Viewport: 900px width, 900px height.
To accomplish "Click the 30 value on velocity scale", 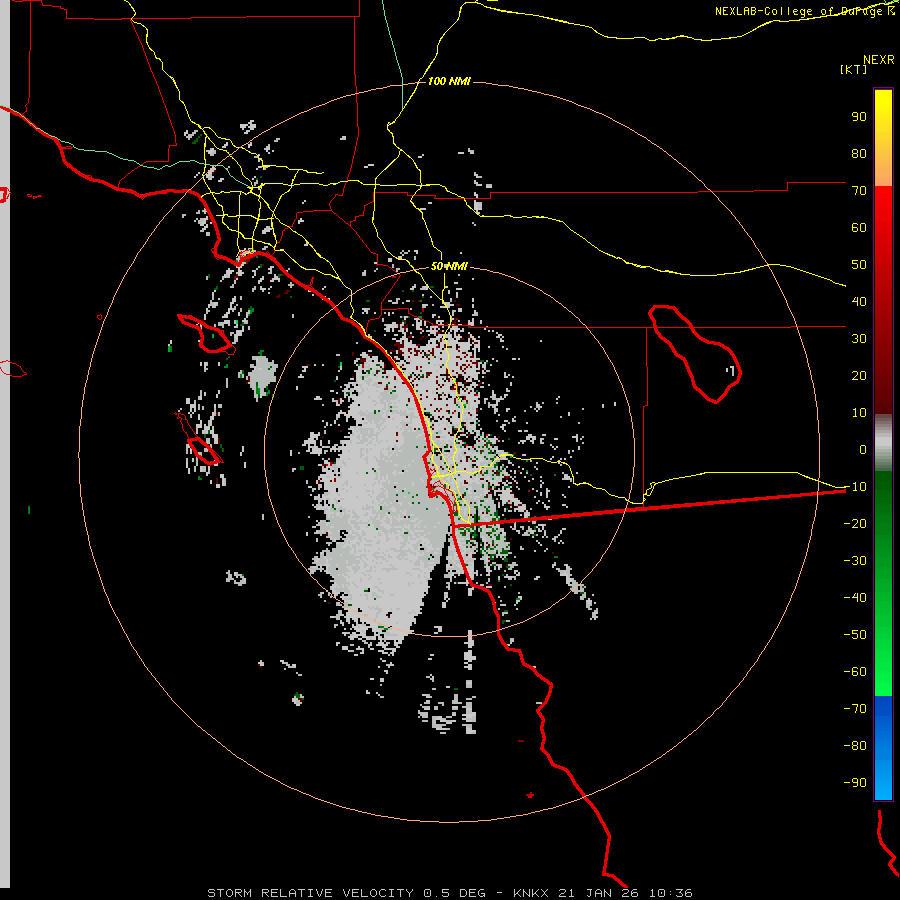I will [x=859, y=339].
